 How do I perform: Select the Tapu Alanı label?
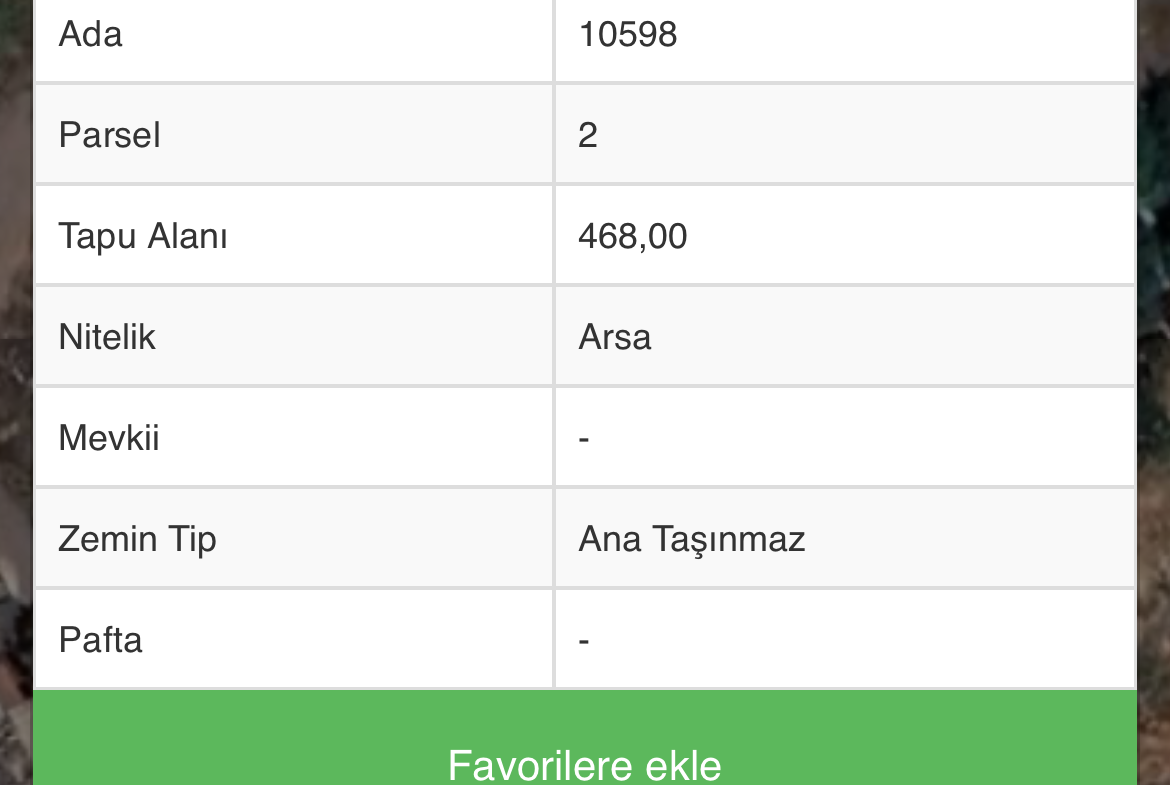tap(143, 237)
